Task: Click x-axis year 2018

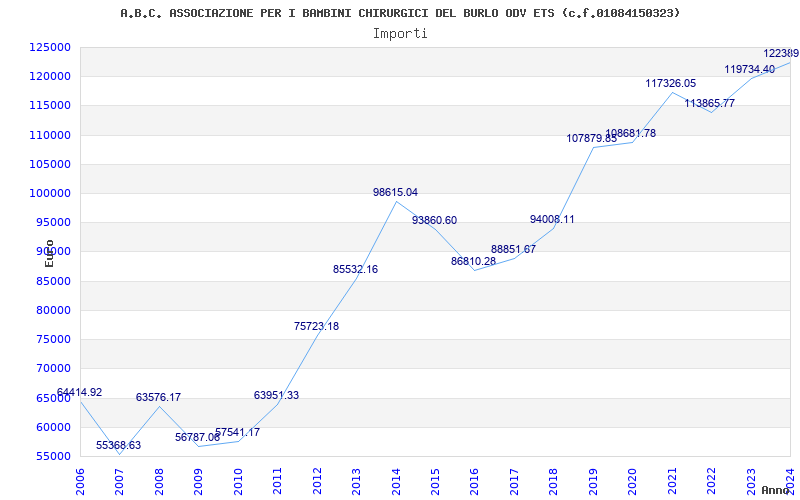Action: pos(554,482)
